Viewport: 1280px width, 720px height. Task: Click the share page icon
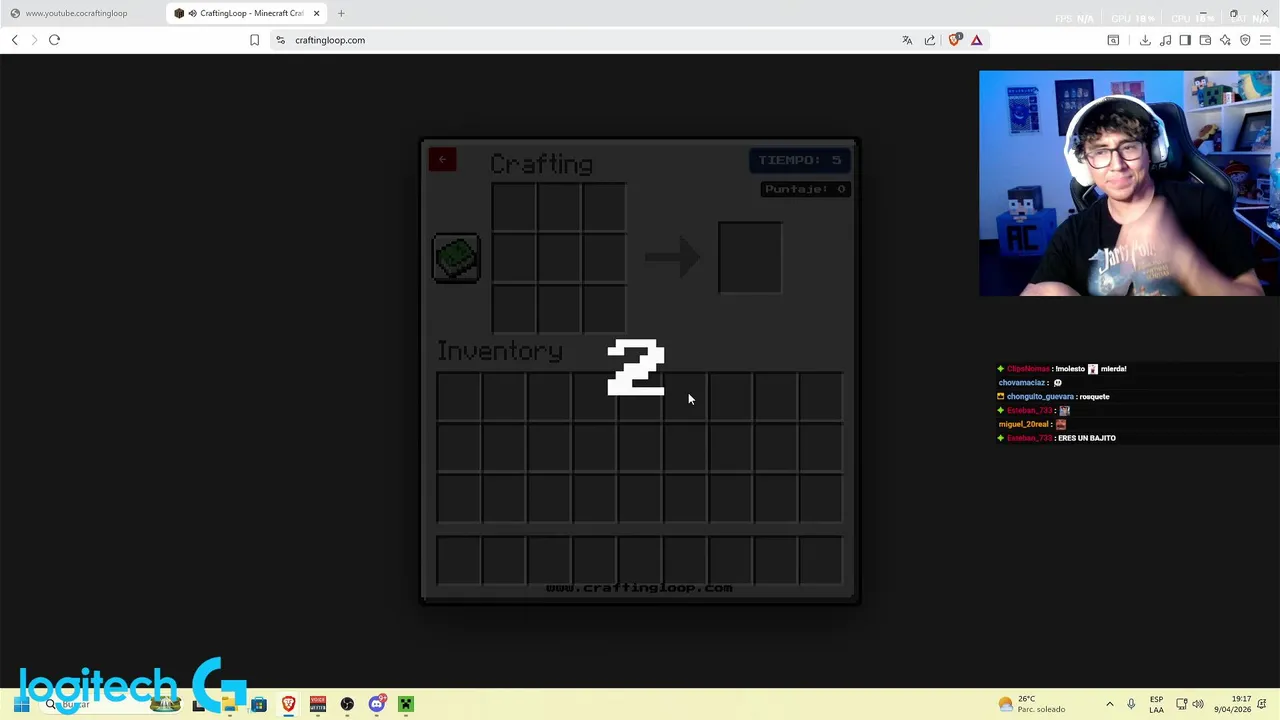pos(930,40)
